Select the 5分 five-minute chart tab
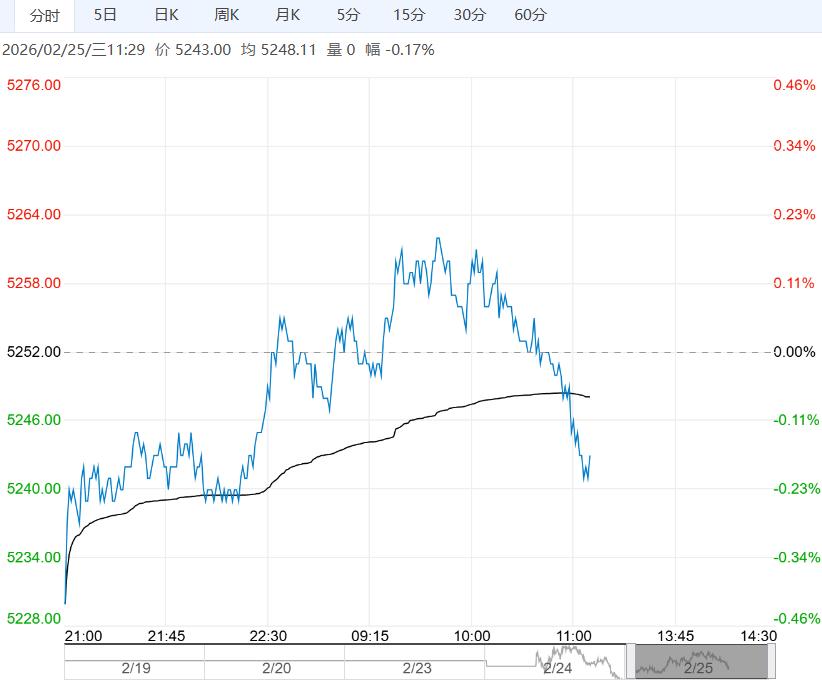 (x=348, y=15)
